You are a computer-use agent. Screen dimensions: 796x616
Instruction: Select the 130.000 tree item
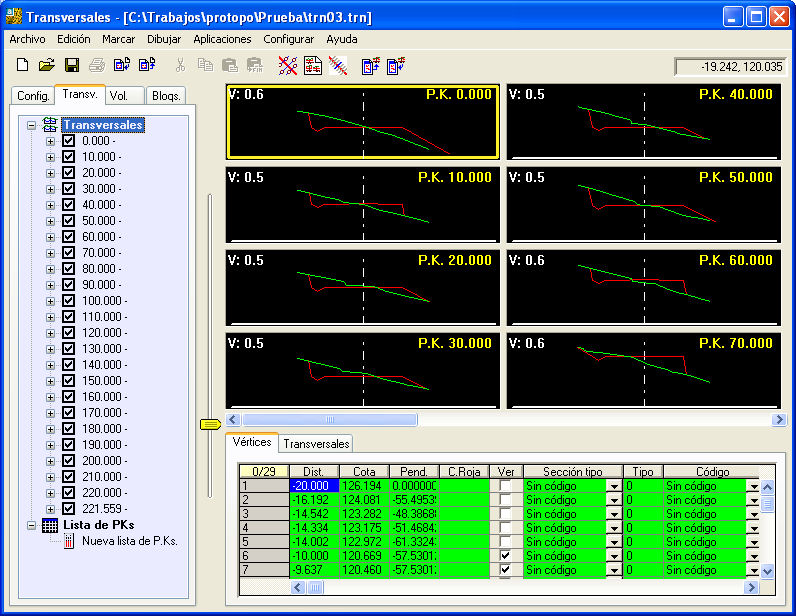[x=105, y=349]
